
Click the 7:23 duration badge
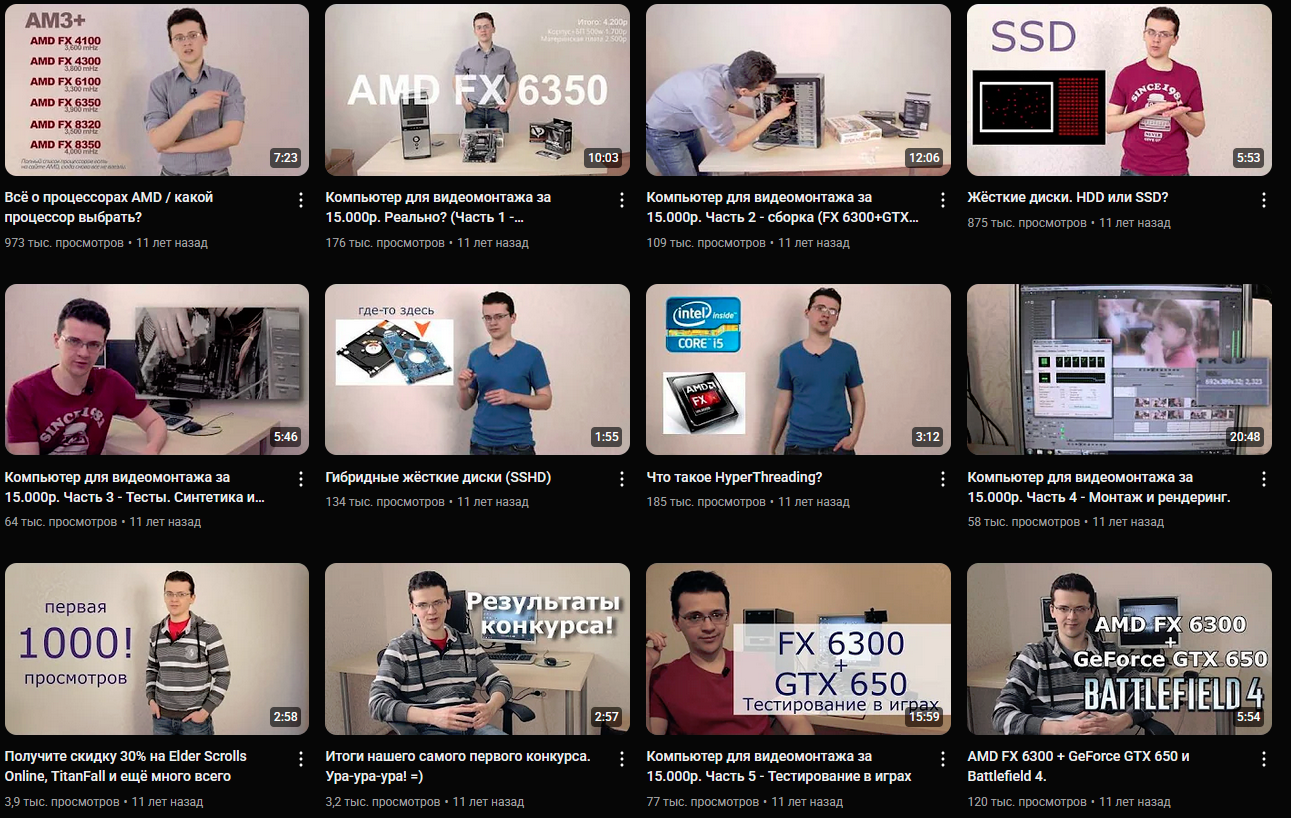pyautogui.click(x=286, y=158)
